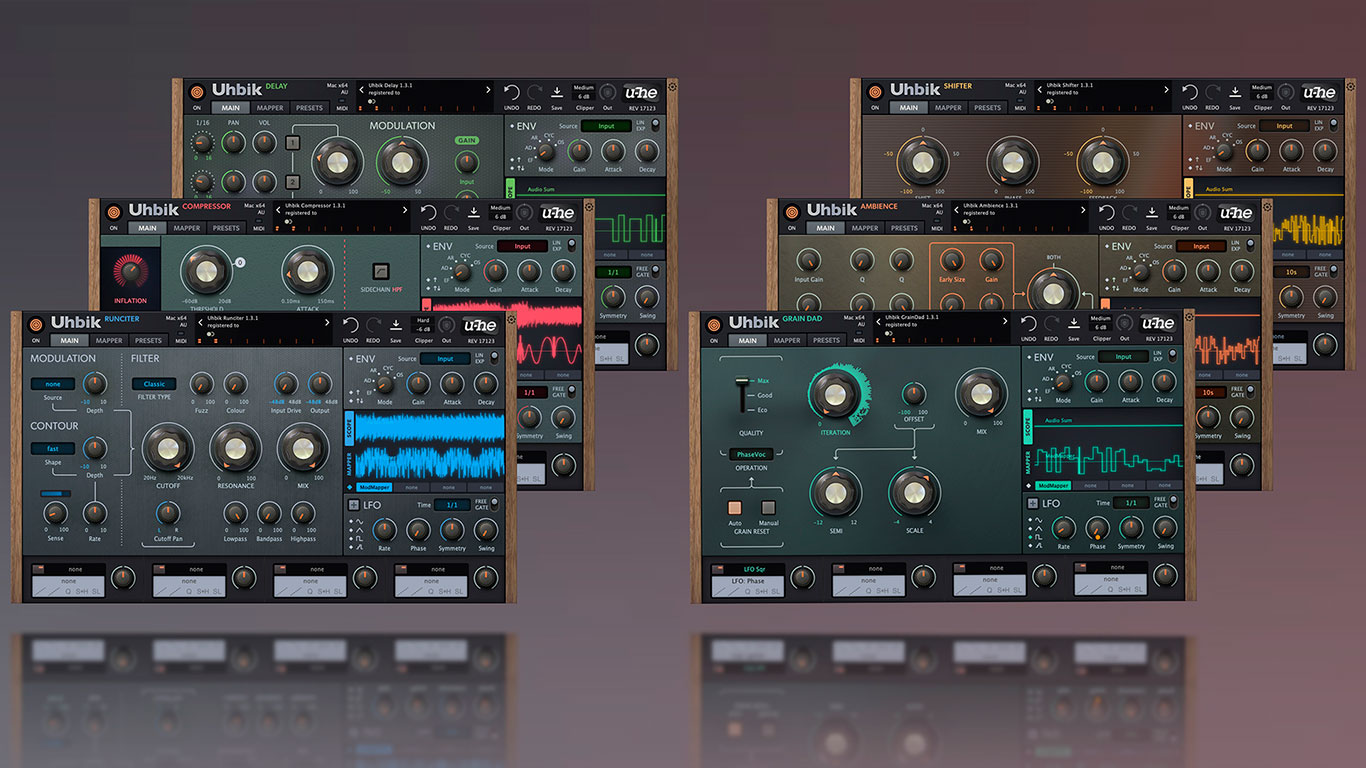Open the Presets tab in Grain Dad
The image size is (1366, 768).
(826, 340)
